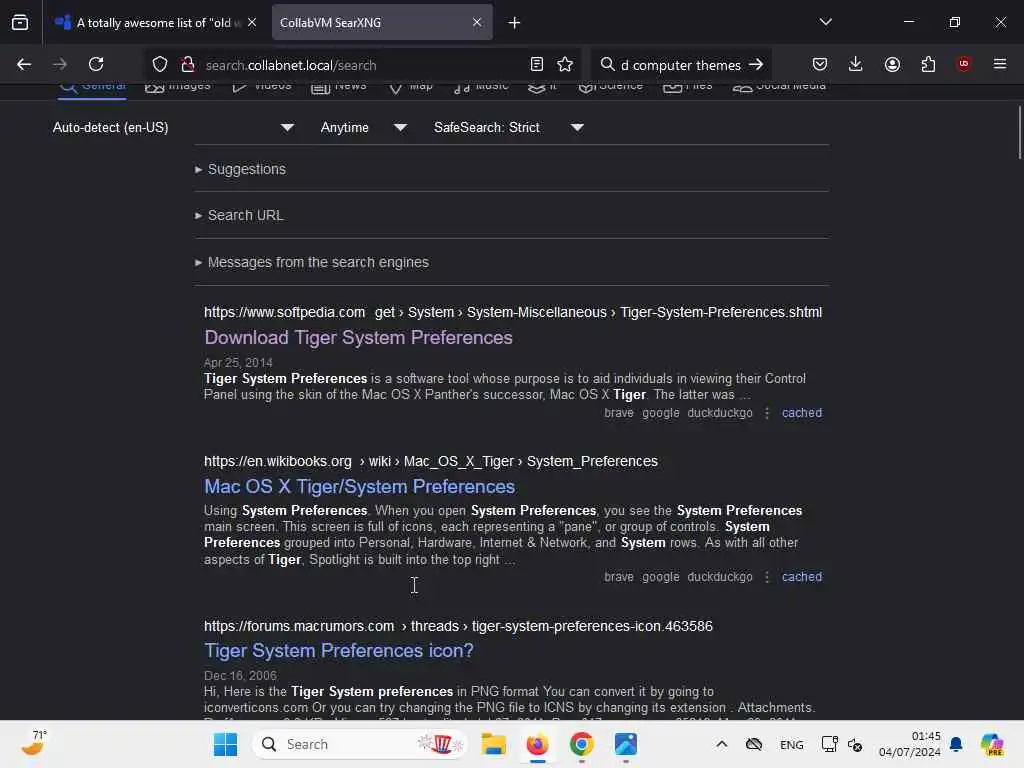This screenshot has height=768, width=1024.
Task: Open the tracking protection shield icon
Action: click(160, 64)
